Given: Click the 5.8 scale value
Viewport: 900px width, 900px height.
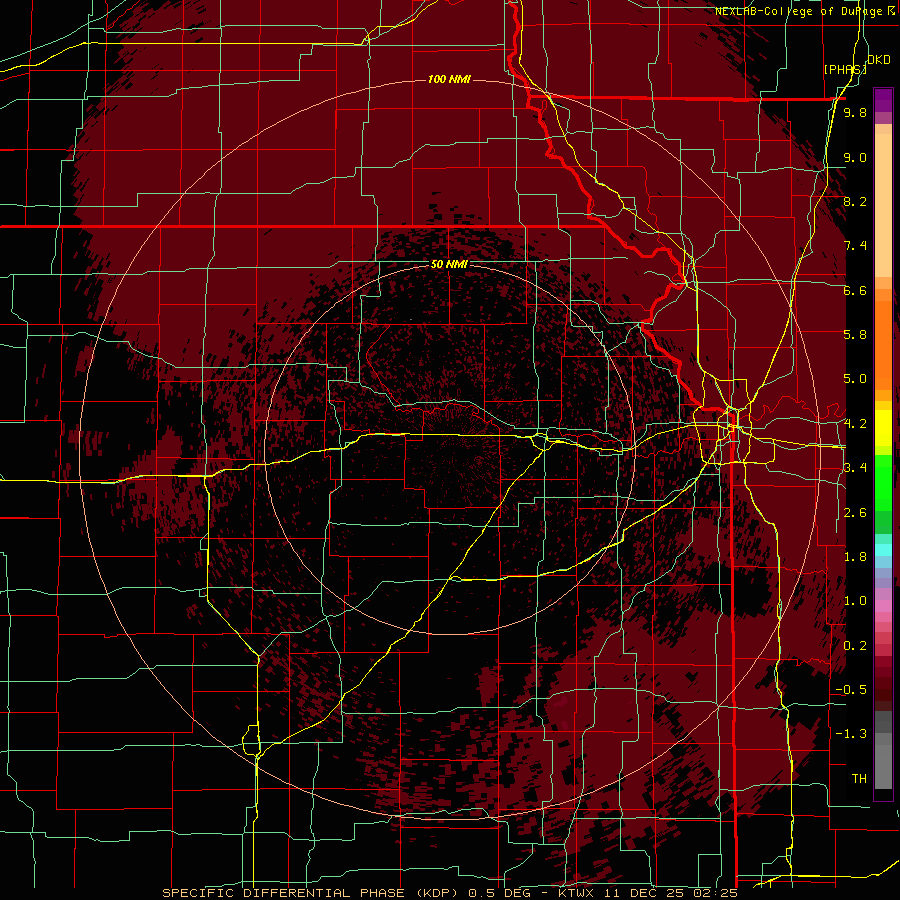Looking at the screenshot, I should (855, 335).
